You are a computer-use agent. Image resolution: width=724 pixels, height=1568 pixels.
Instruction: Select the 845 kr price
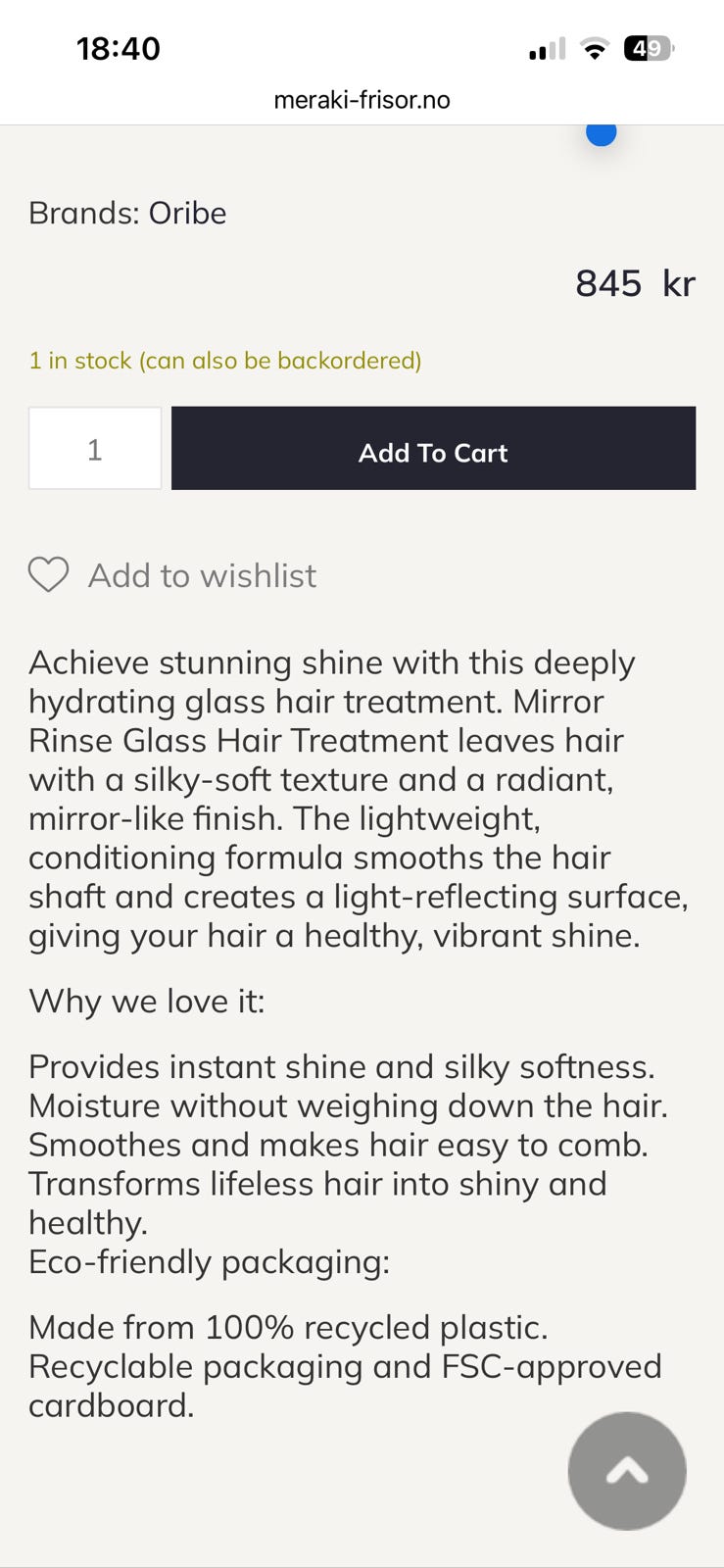pos(635,283)
